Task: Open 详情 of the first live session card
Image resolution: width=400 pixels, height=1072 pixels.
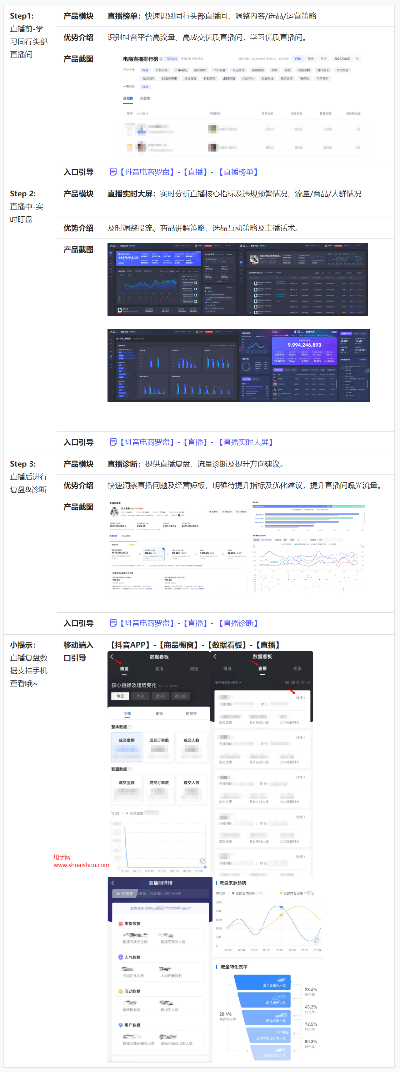Action: click(x=300, y=699)
